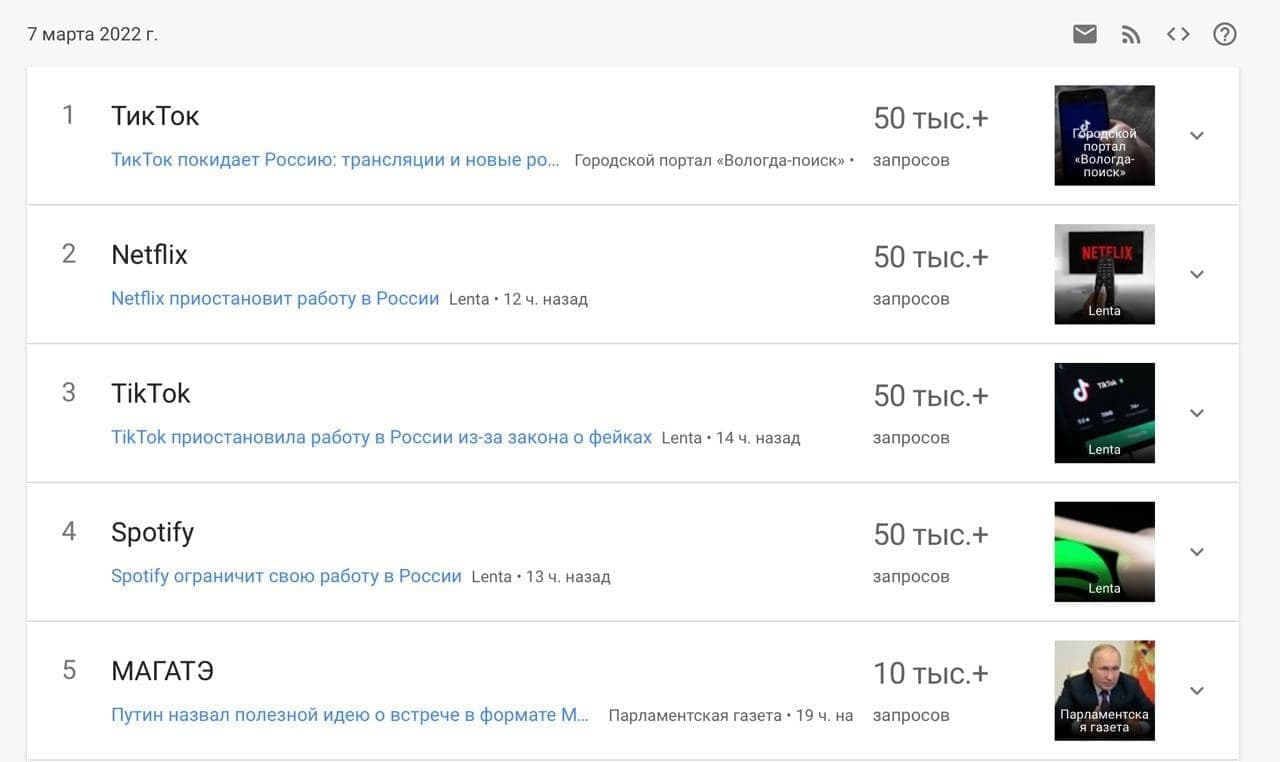Click the «Вологда-поиск» portal thumbnail

coord(1104,135)
